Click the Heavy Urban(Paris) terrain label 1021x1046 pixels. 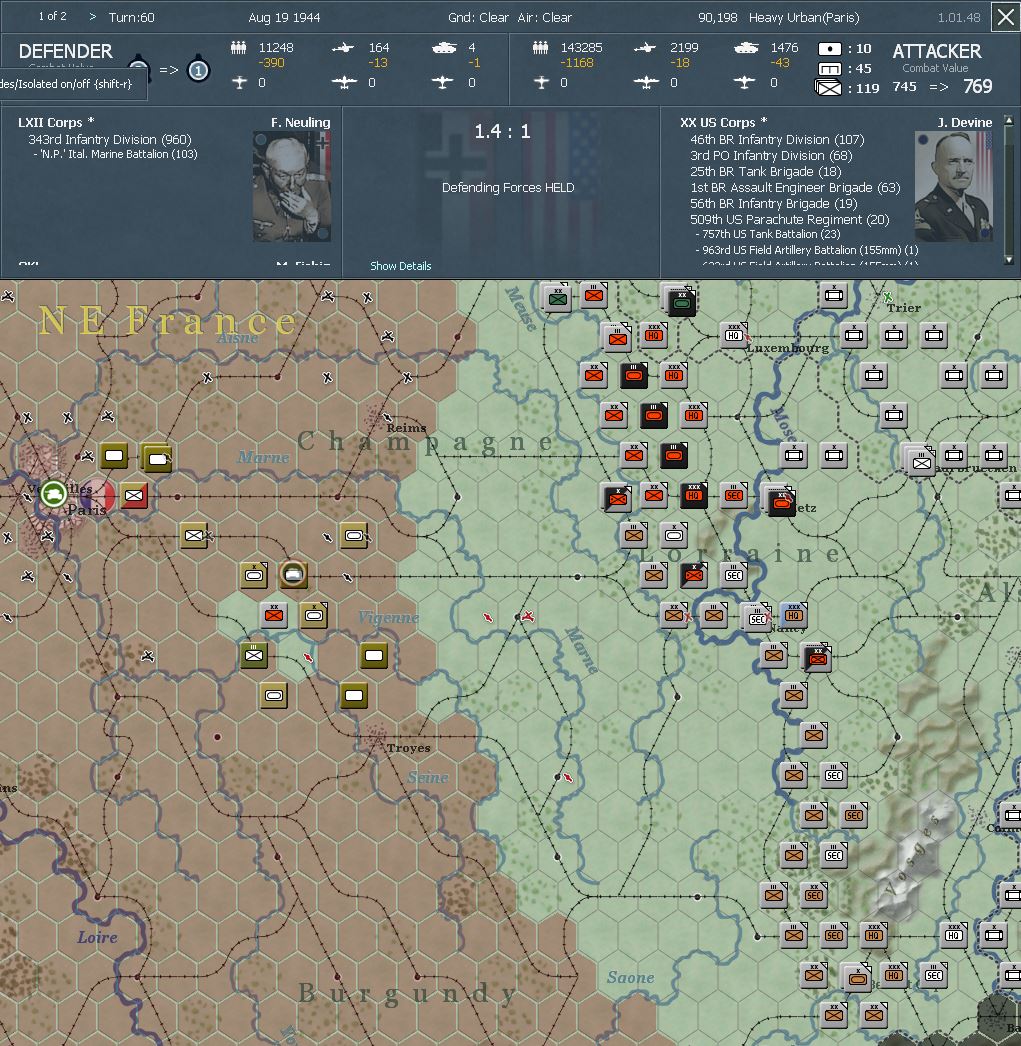[804, 17]
